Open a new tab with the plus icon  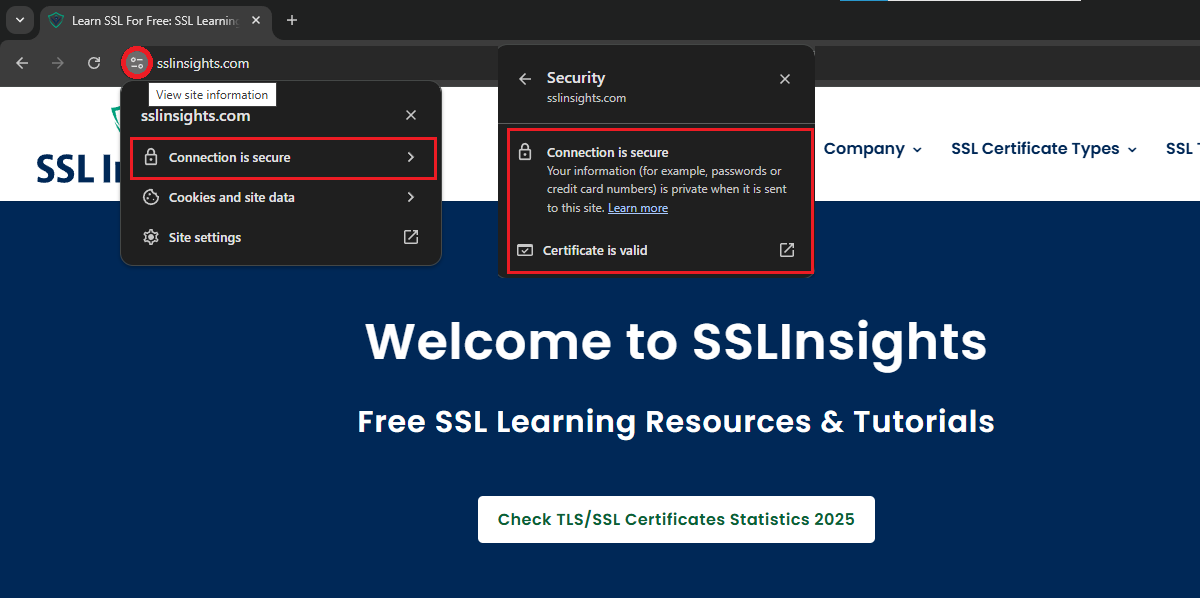(292, 20)
